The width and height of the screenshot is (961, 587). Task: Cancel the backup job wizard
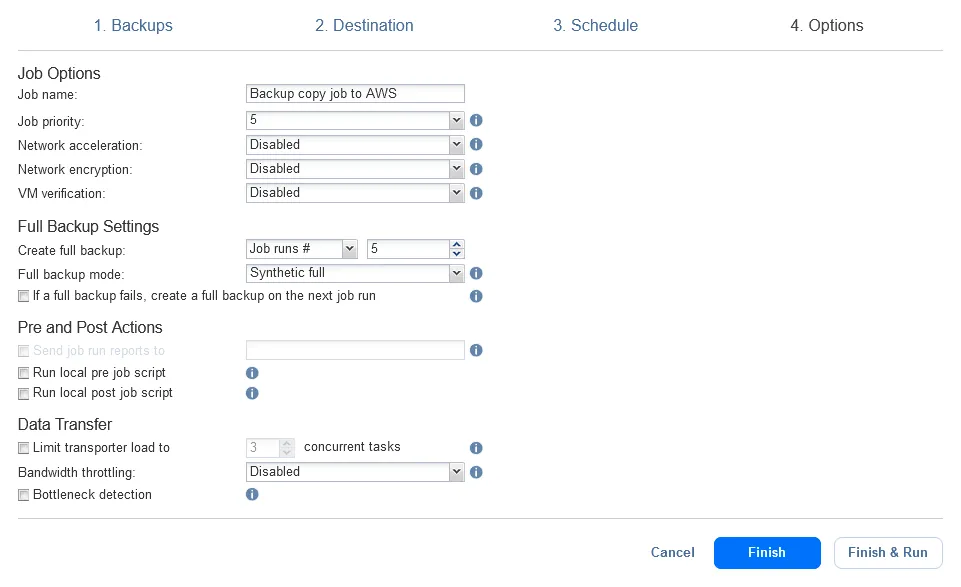point(672,552)
